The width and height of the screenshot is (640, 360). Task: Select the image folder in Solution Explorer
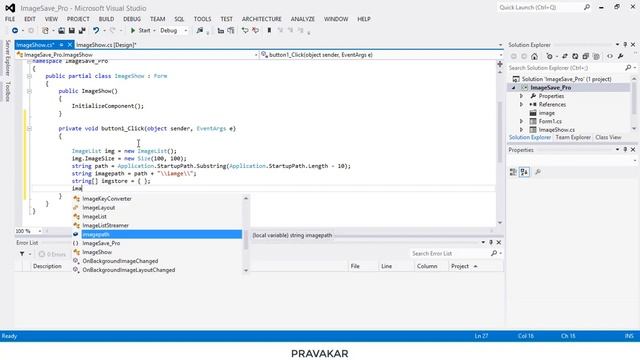tap(546, 113)
